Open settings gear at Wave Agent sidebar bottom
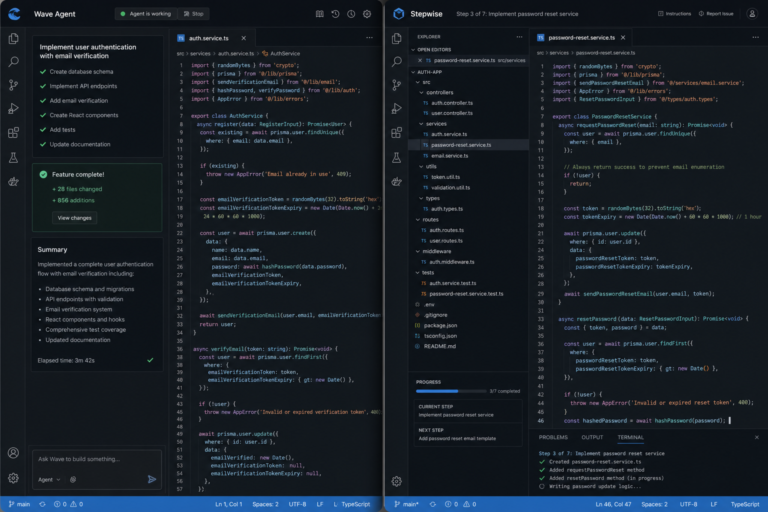The width and height of the screenshot is (768, 512). click(13, 478)
